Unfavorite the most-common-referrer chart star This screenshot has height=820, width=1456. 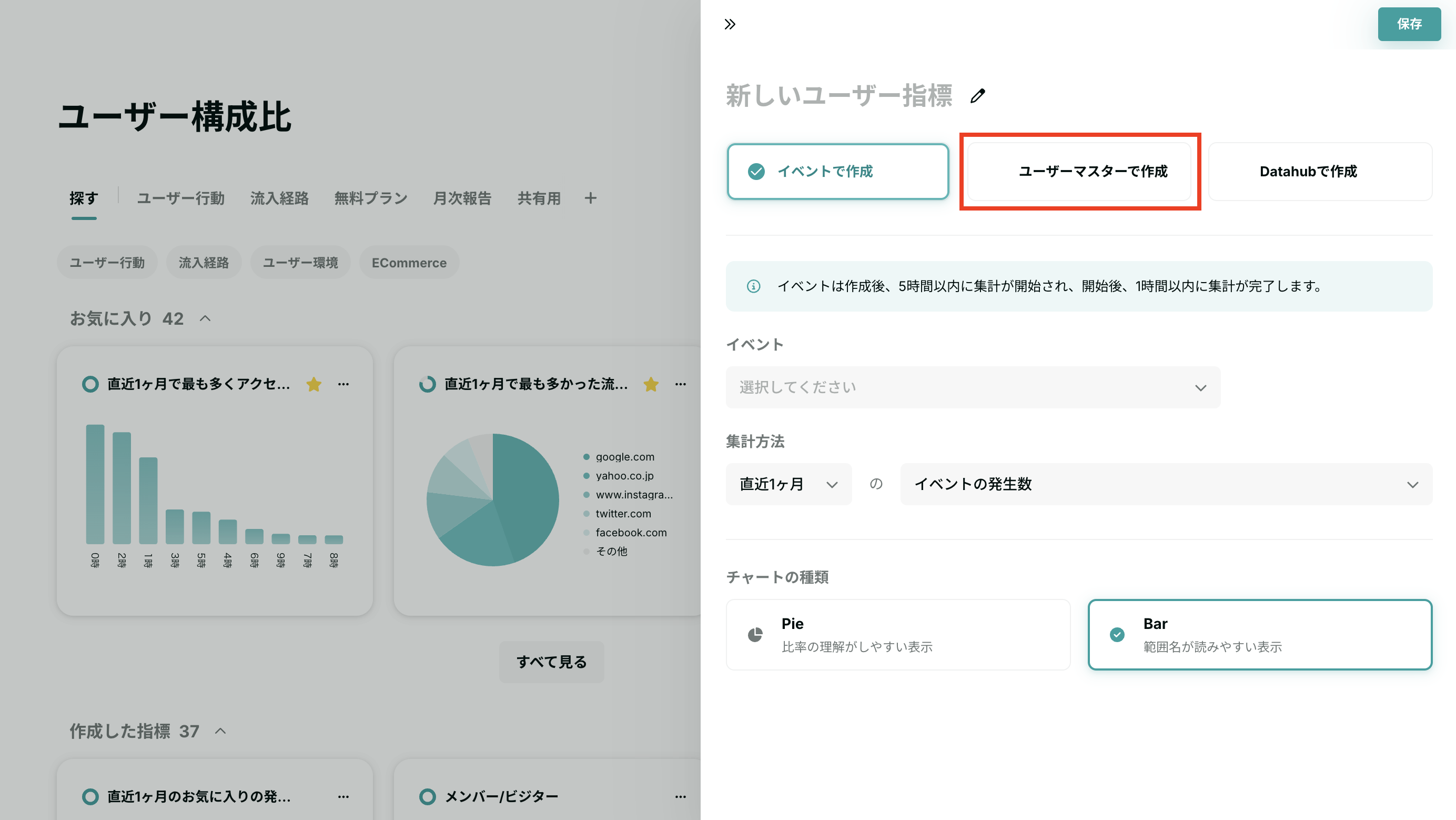click(651, 385)
